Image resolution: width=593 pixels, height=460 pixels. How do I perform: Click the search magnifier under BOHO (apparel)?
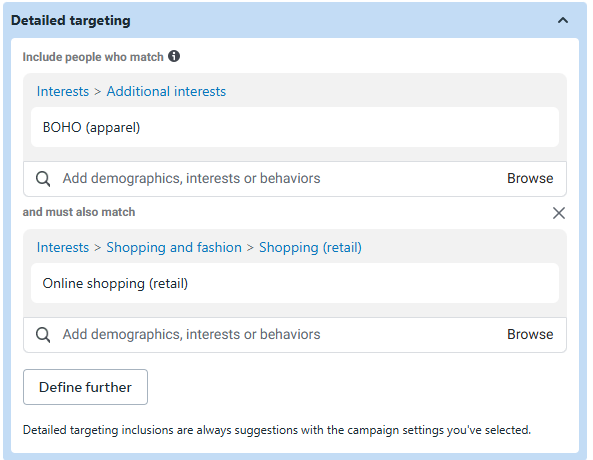43,179
